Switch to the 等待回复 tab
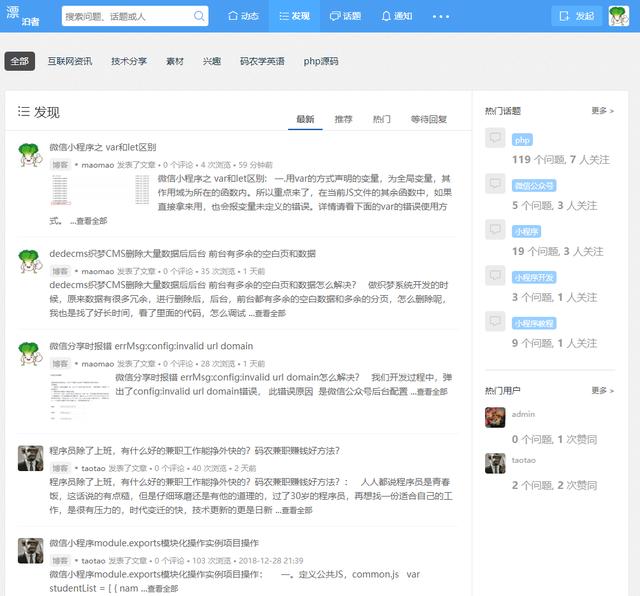 coord(429,119)
